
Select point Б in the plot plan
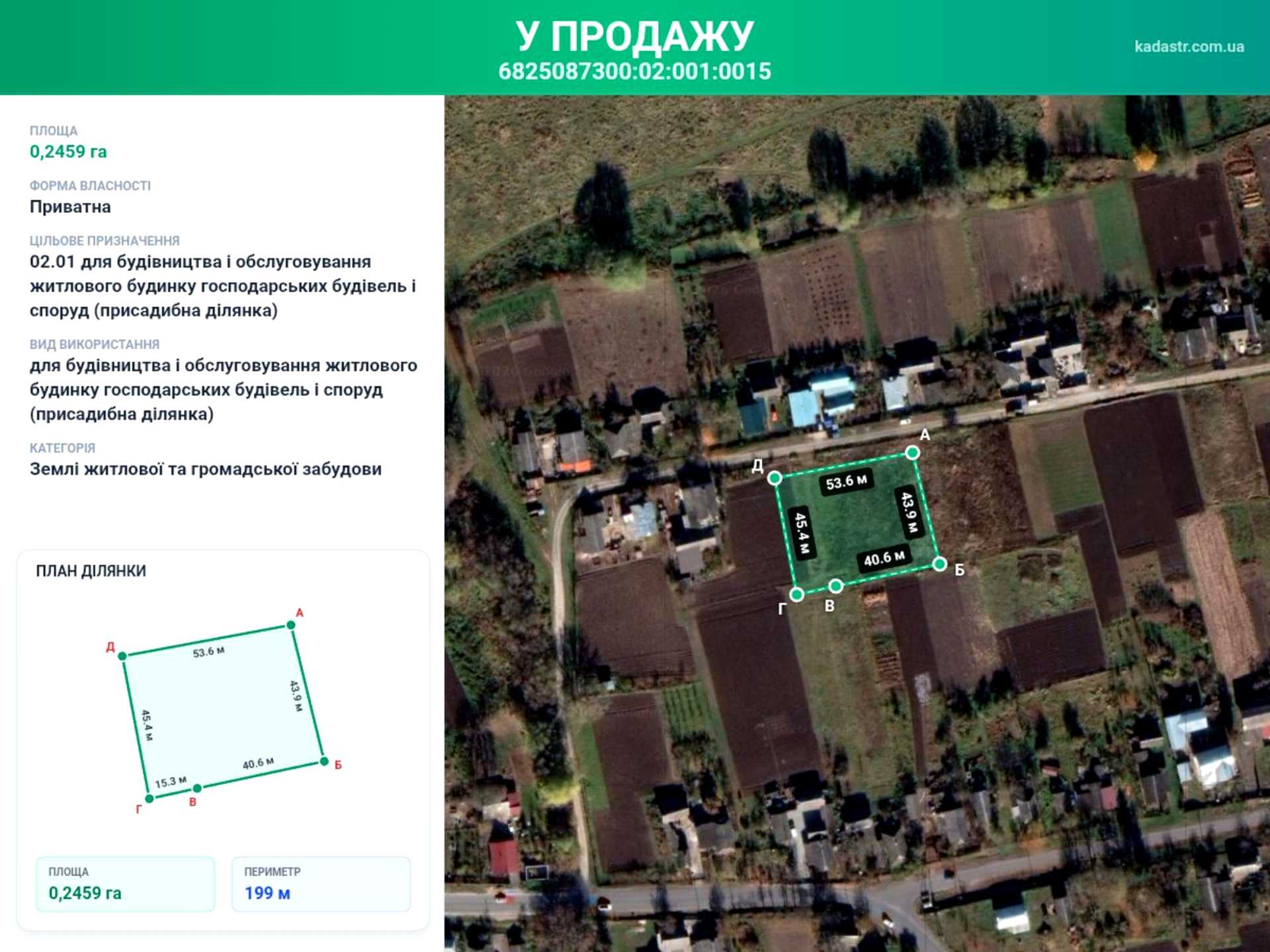tap(324, 761)
